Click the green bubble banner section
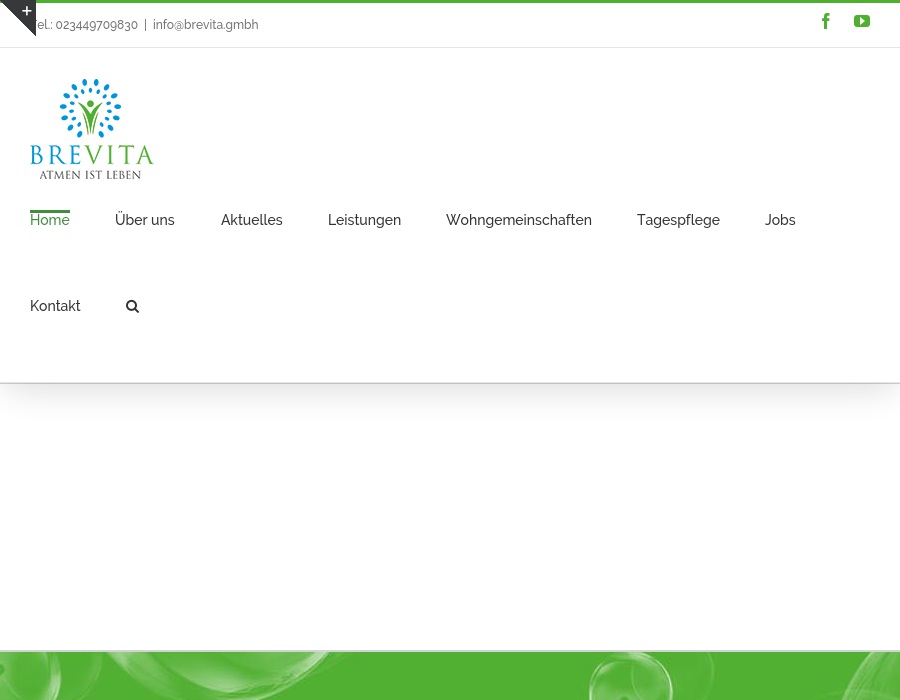The image size is (900, 700). click(x=450, y=677)
